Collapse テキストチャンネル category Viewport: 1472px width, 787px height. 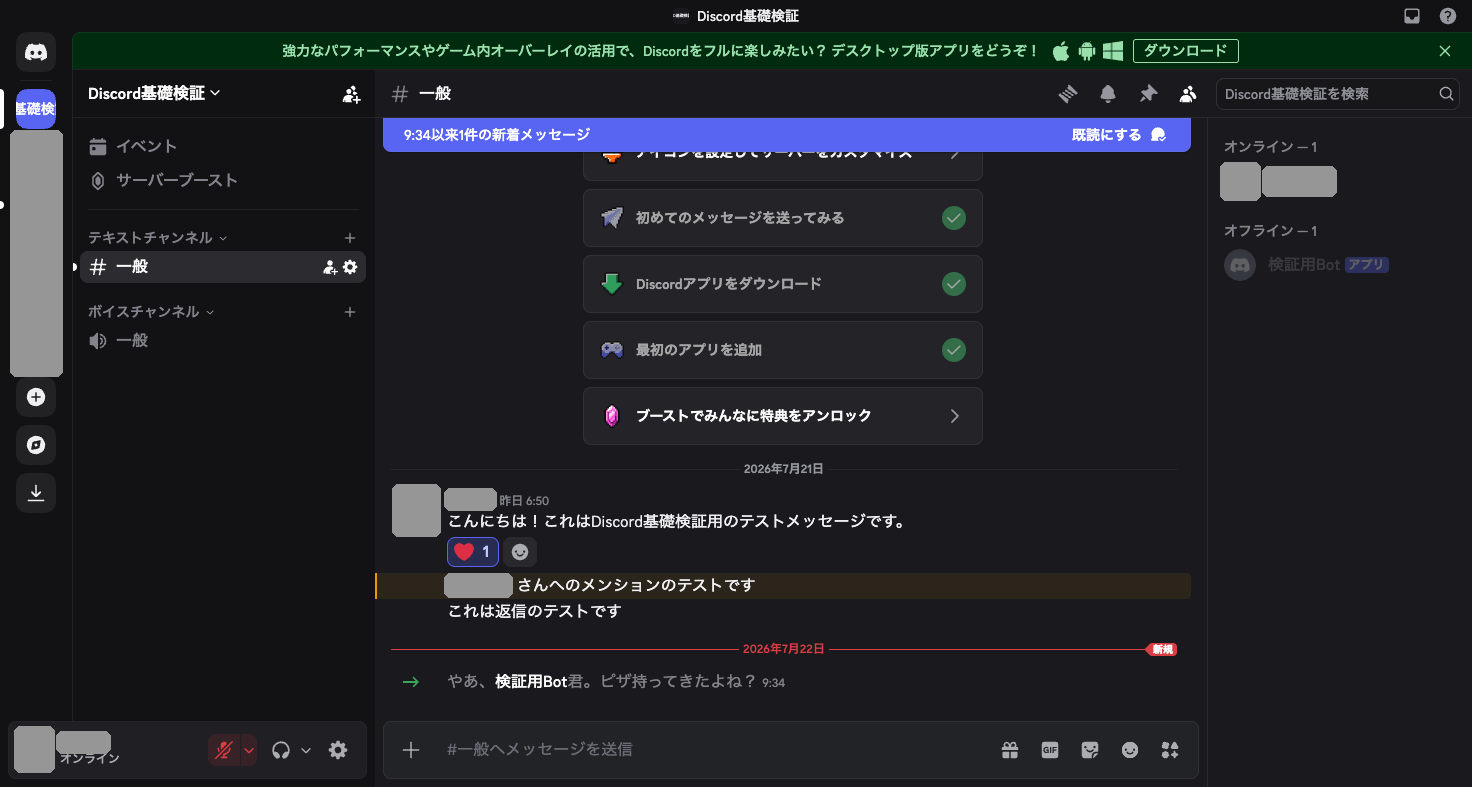tap(157, 238)
